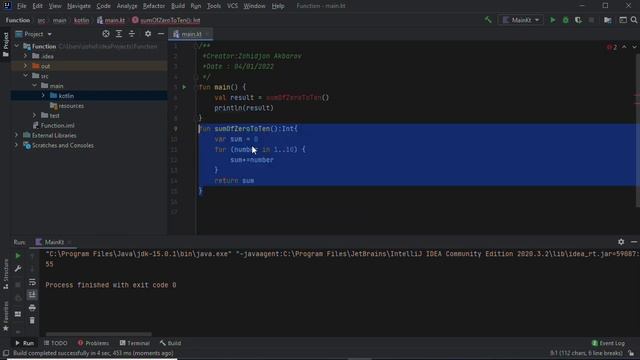Expand the .idea folder

coord(26,56)
